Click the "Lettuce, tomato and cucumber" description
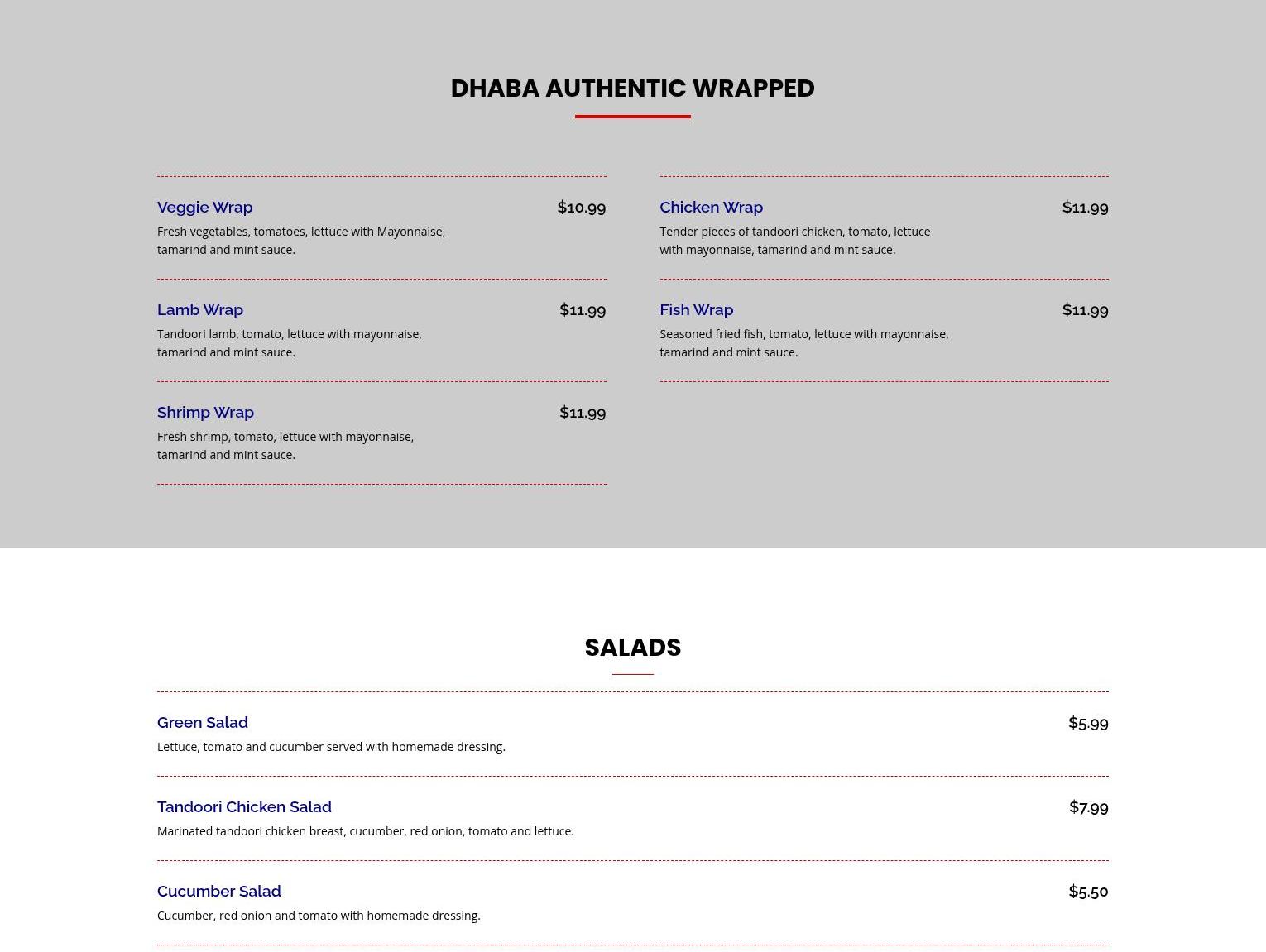1266x952 pixels. [x=331, y=747]
